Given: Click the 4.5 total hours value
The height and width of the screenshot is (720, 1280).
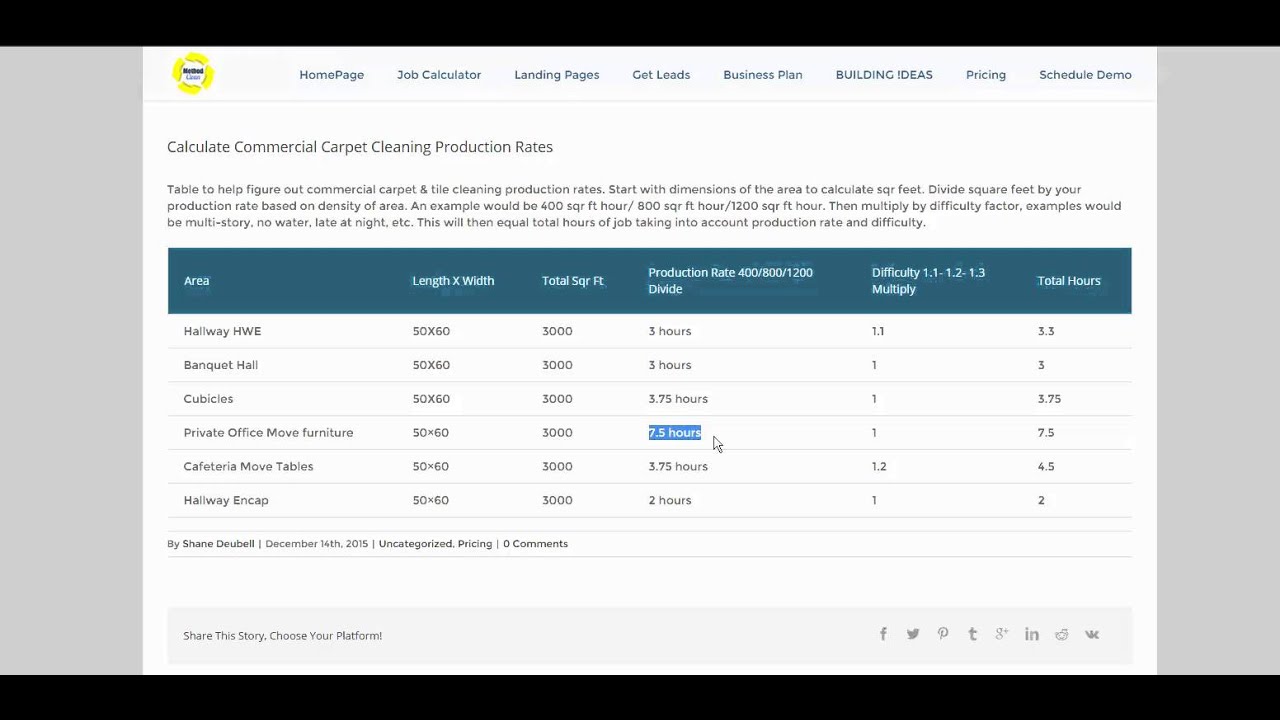Looking at the screenshot, I should click(1046, 467).
